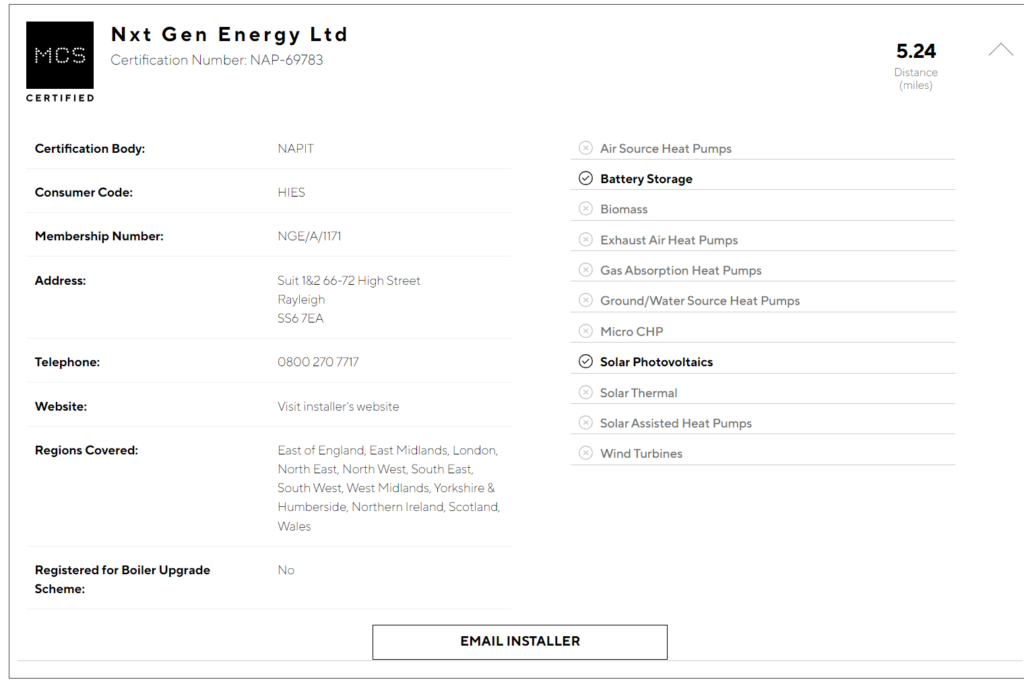Click the Solar Thermal label
The image size is (1024, 684).
(639, 393)
